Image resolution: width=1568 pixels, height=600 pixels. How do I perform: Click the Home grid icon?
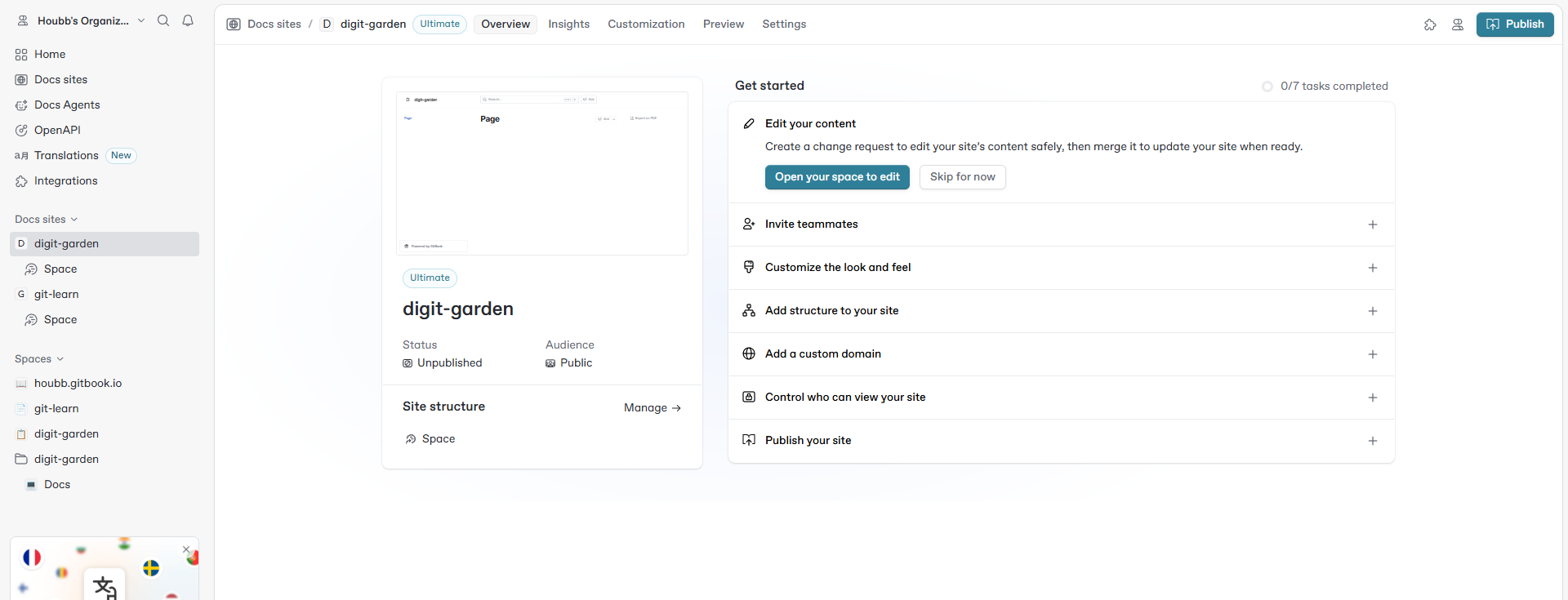(x=21, y=55)
